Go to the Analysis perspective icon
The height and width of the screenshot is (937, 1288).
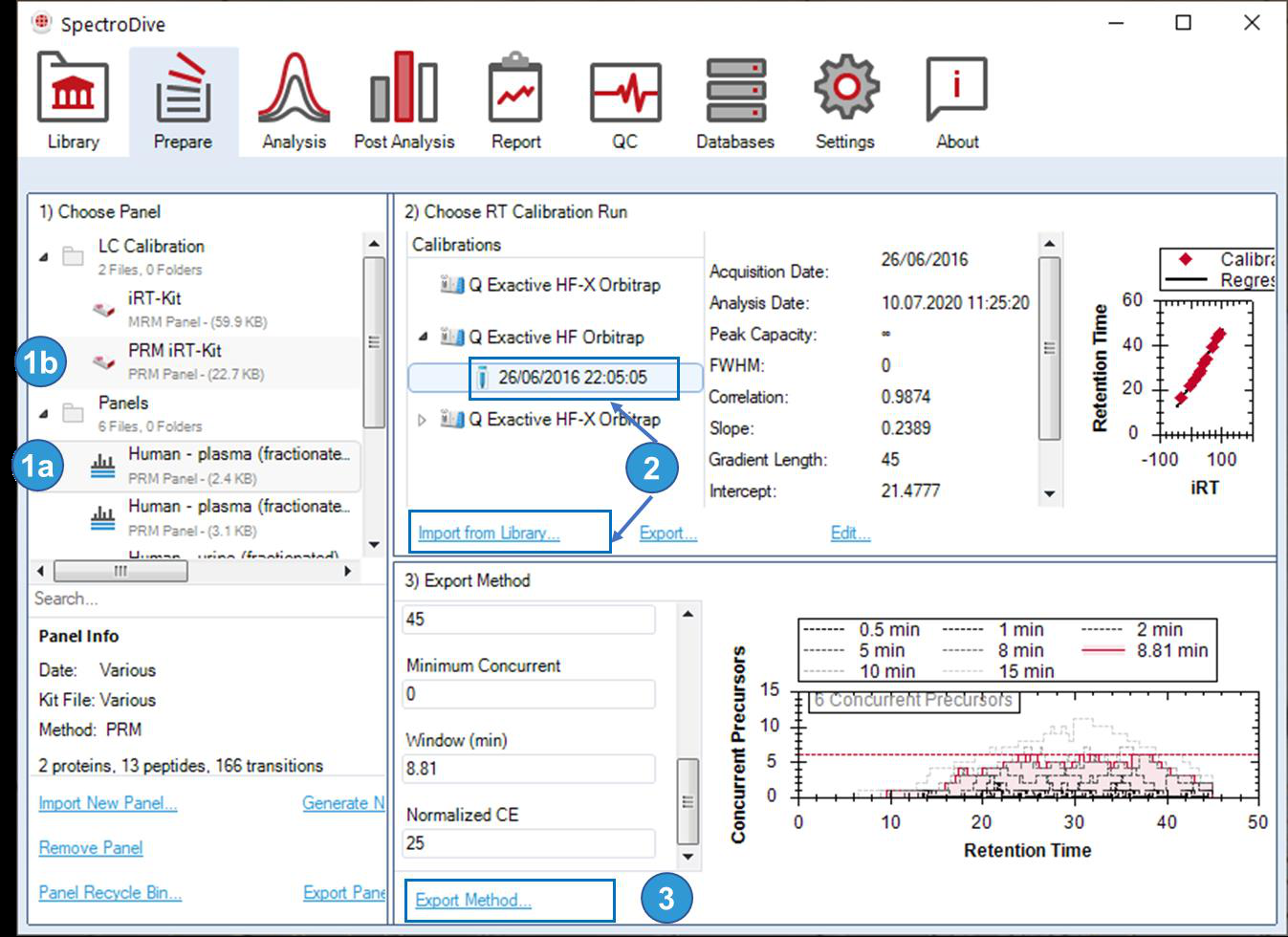tap(294, 89)
